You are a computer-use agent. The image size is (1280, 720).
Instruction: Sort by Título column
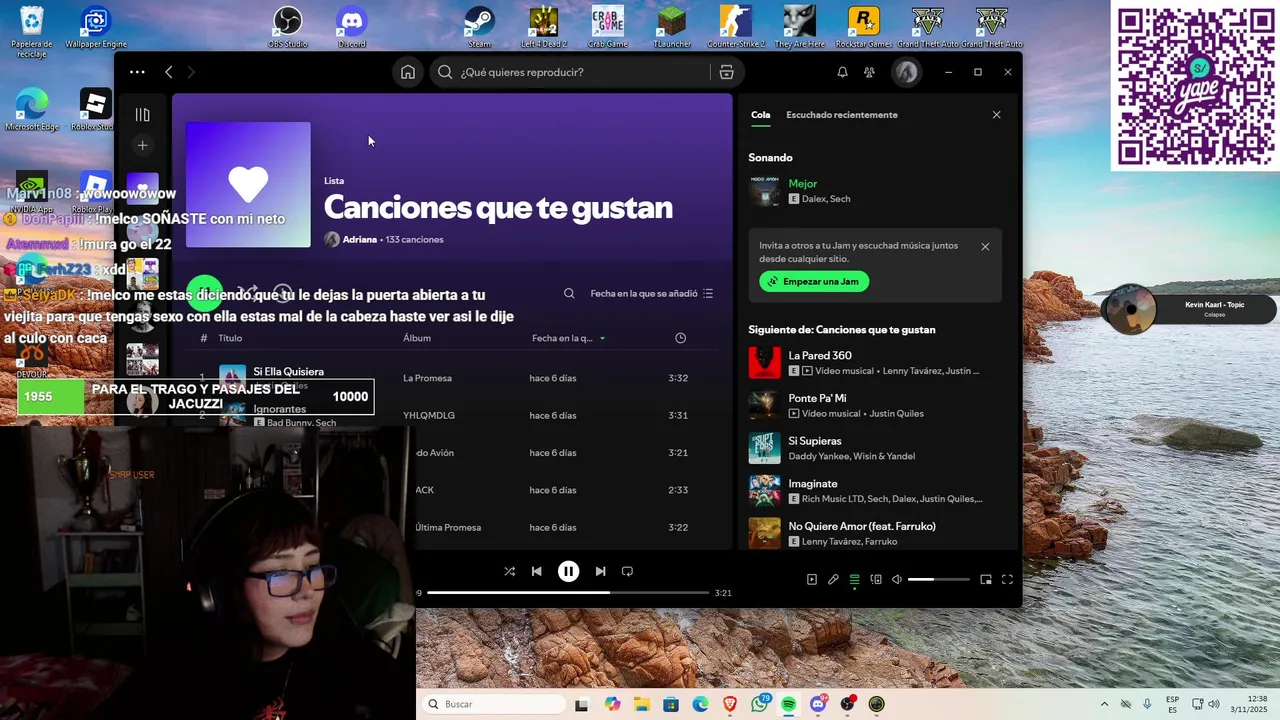pos(230,338)
